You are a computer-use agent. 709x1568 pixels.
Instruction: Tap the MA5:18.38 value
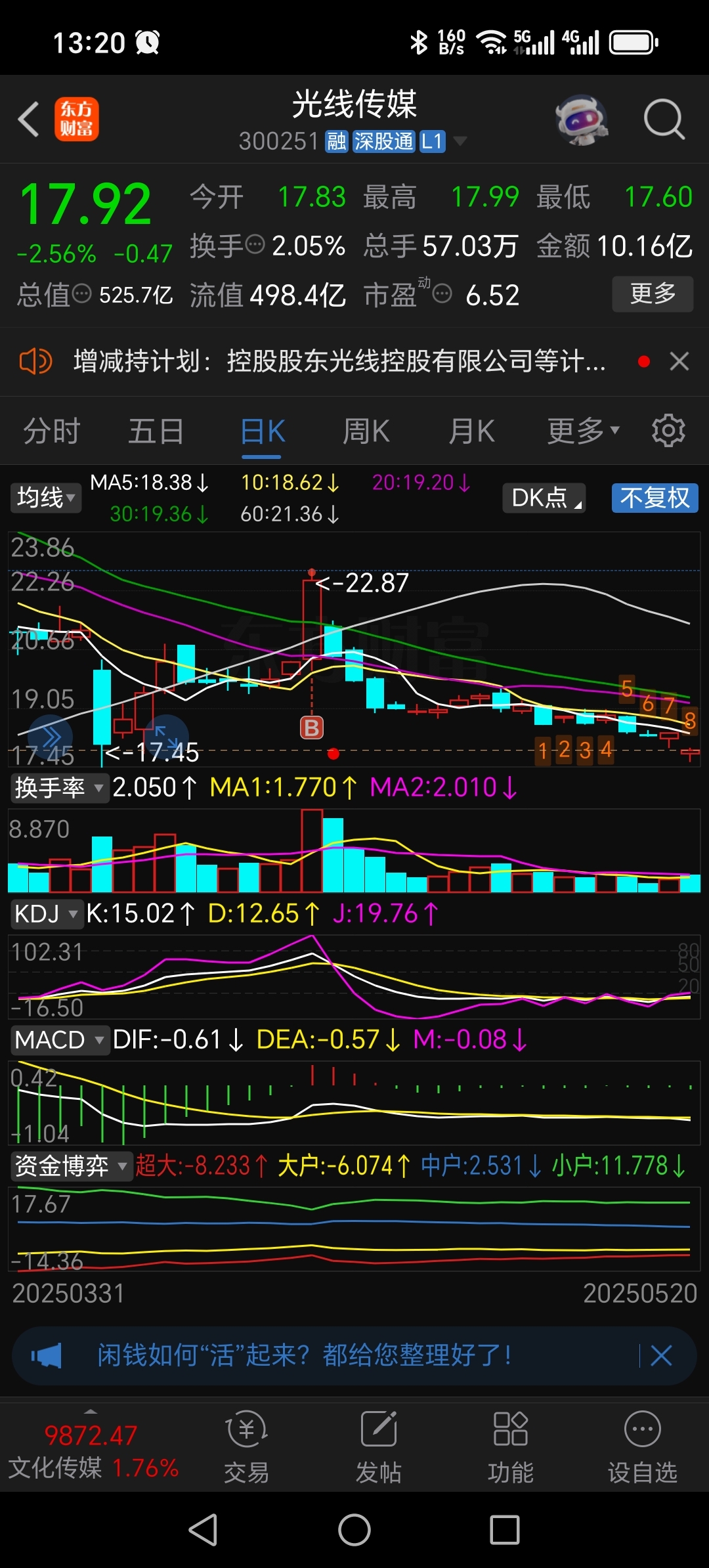tap(150, 483)
